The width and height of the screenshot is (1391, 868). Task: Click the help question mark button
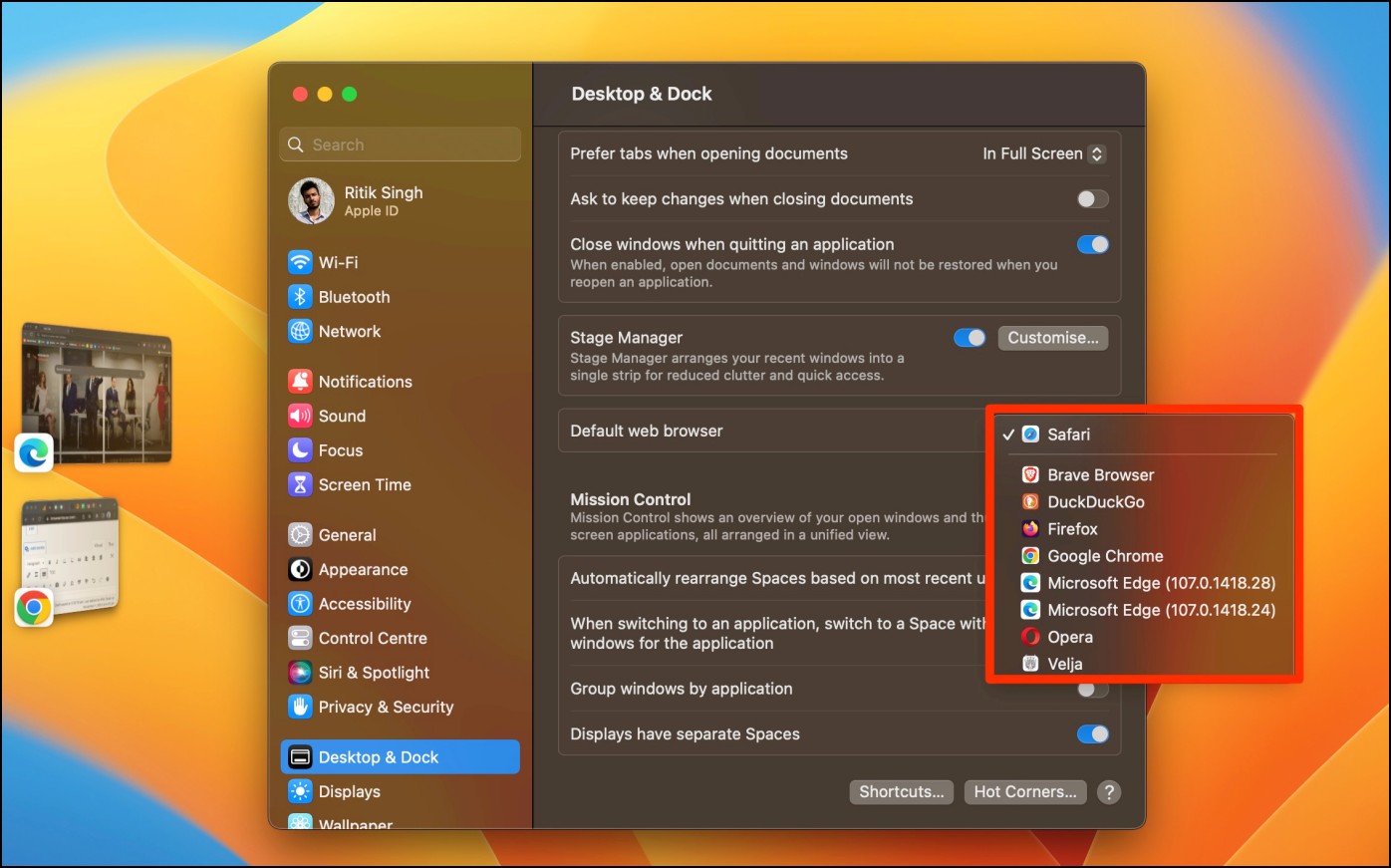pos(1109,792)
